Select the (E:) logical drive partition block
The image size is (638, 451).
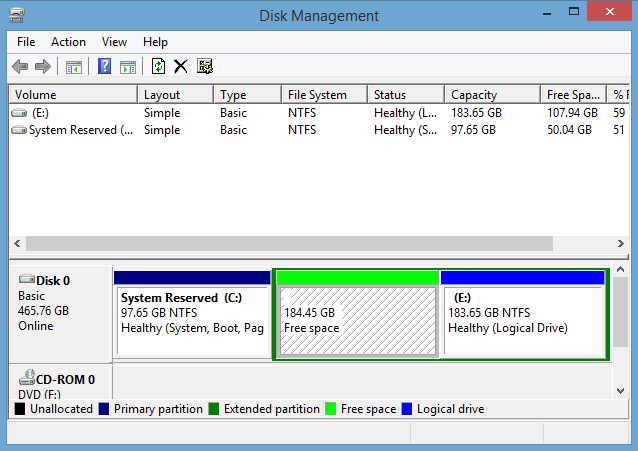[522, 315]
